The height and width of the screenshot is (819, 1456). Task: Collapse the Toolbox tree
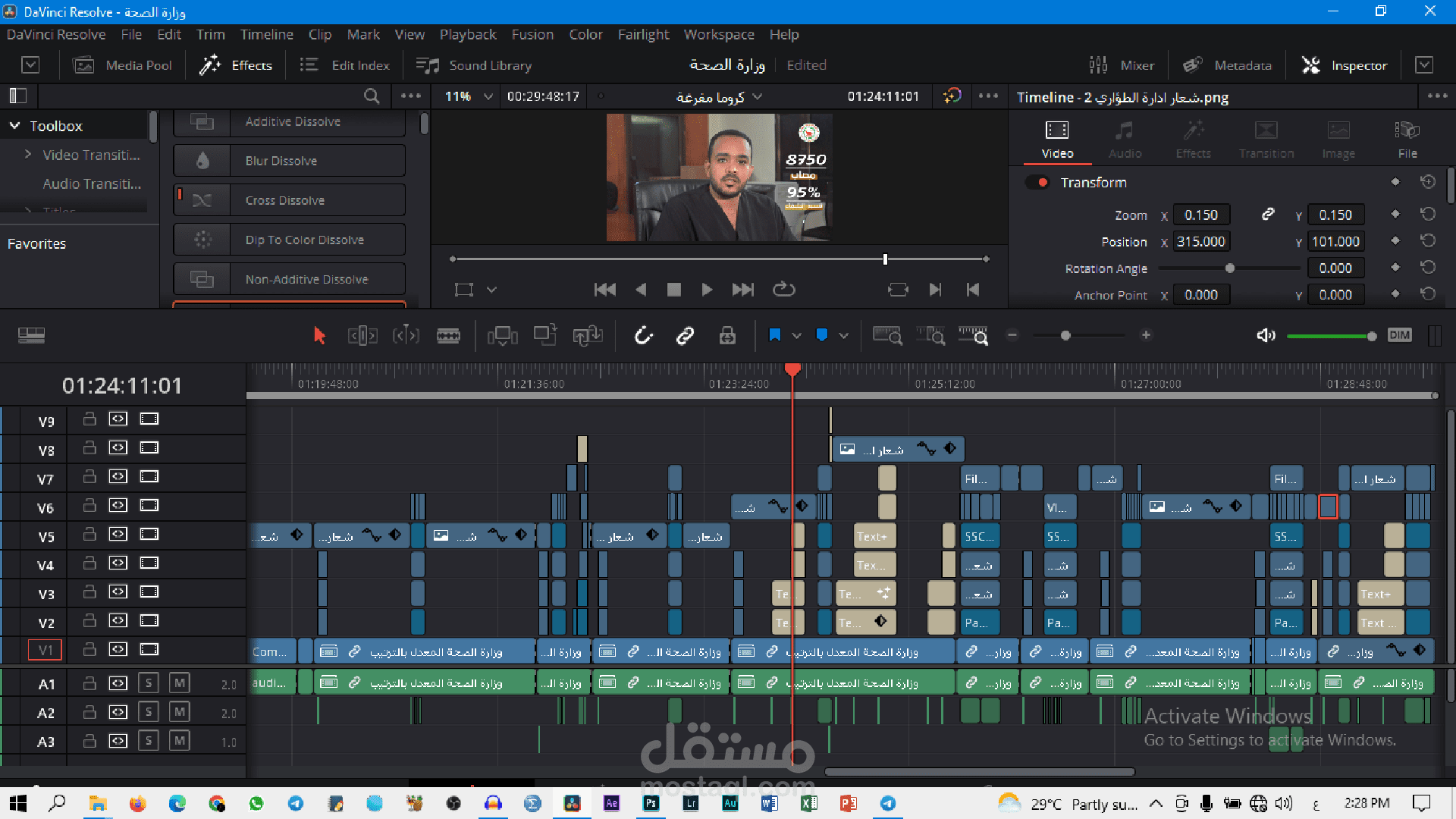click(x=14, y=126)
